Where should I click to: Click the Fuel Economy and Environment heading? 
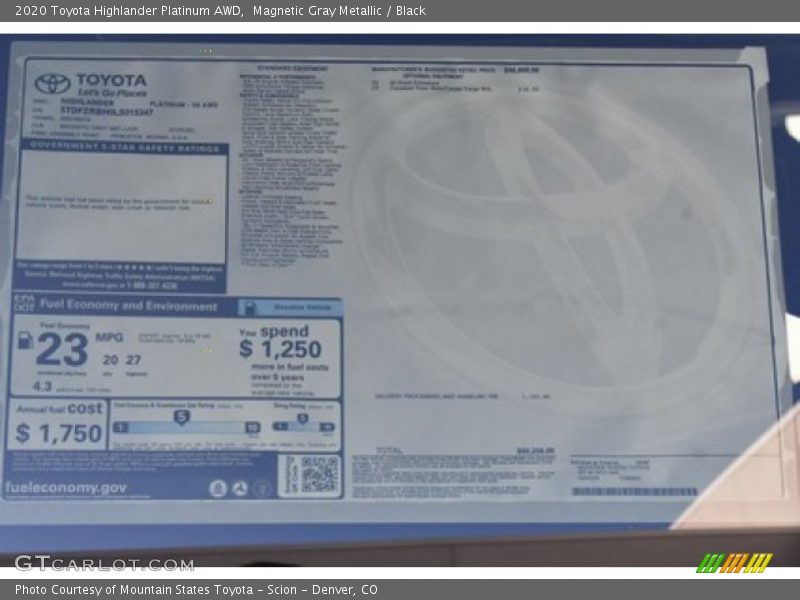pyautogui.click(x=129, y=306)
